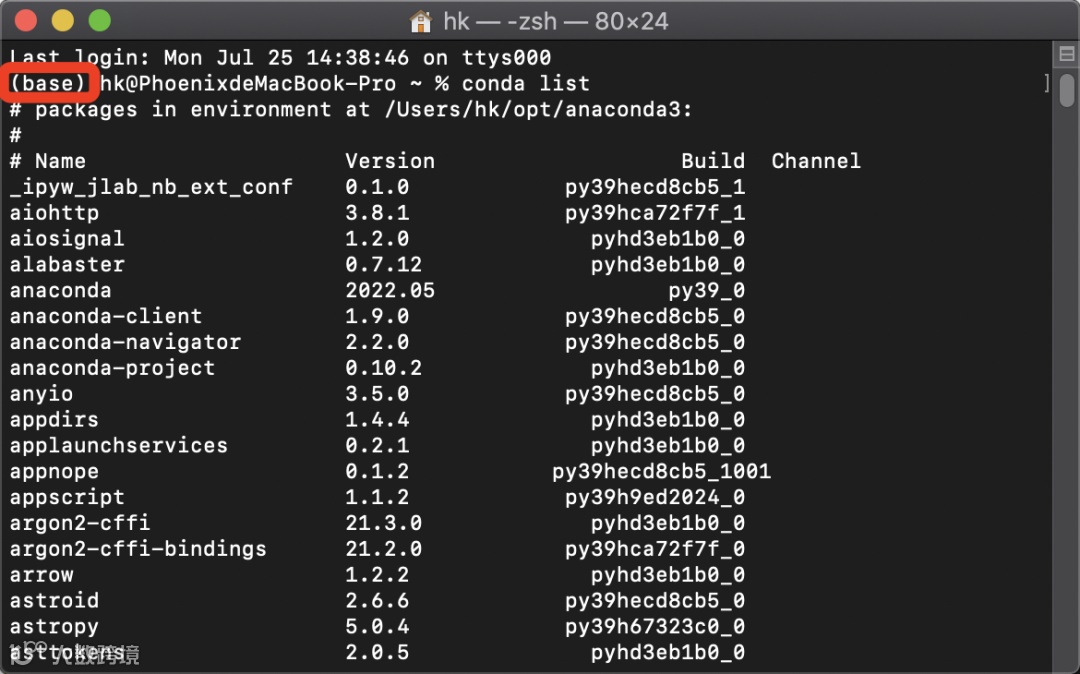Click package name 'appnope'

54,472
